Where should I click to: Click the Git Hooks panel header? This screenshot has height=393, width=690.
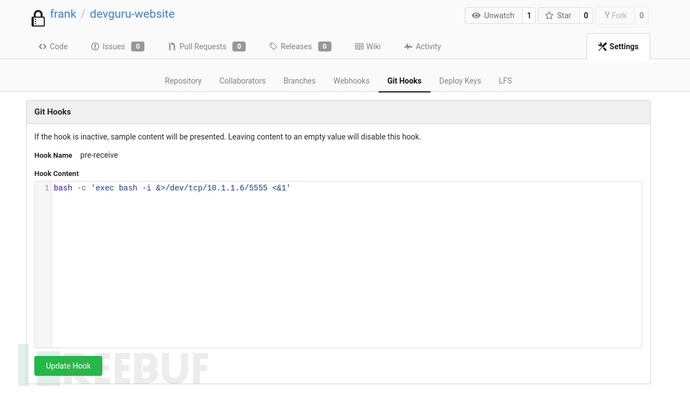click(338, 112)
